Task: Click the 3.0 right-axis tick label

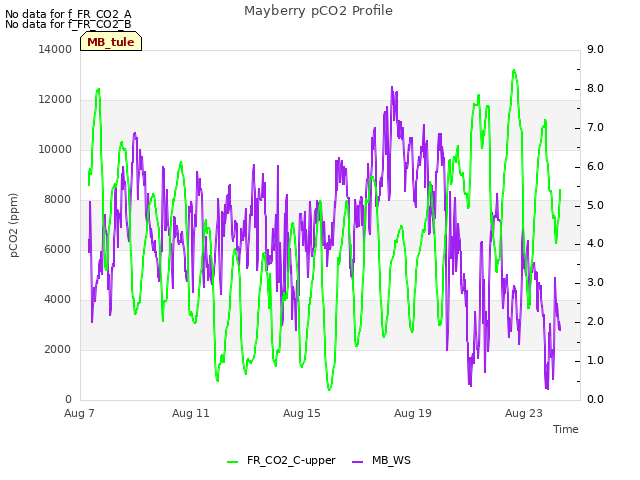Action: 595,282
